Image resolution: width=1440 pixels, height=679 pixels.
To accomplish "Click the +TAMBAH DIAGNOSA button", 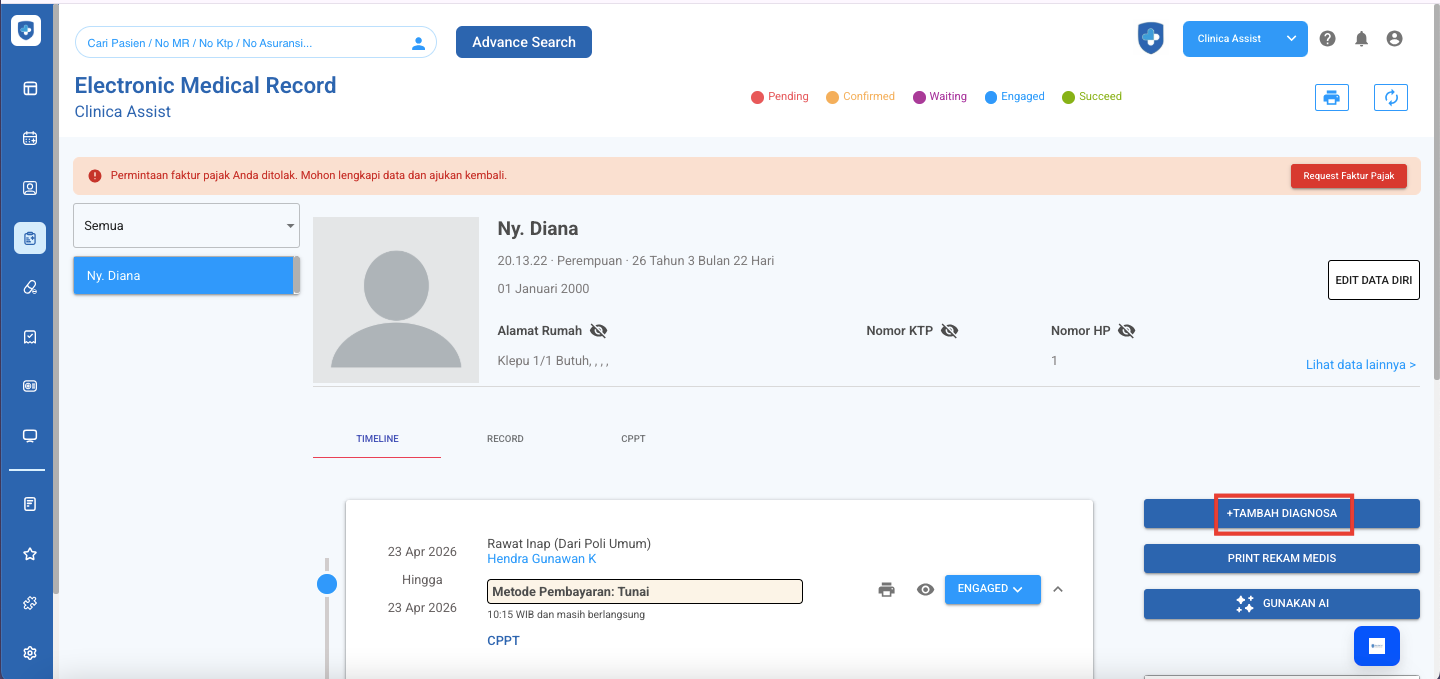I will (x=1281, y=513).
